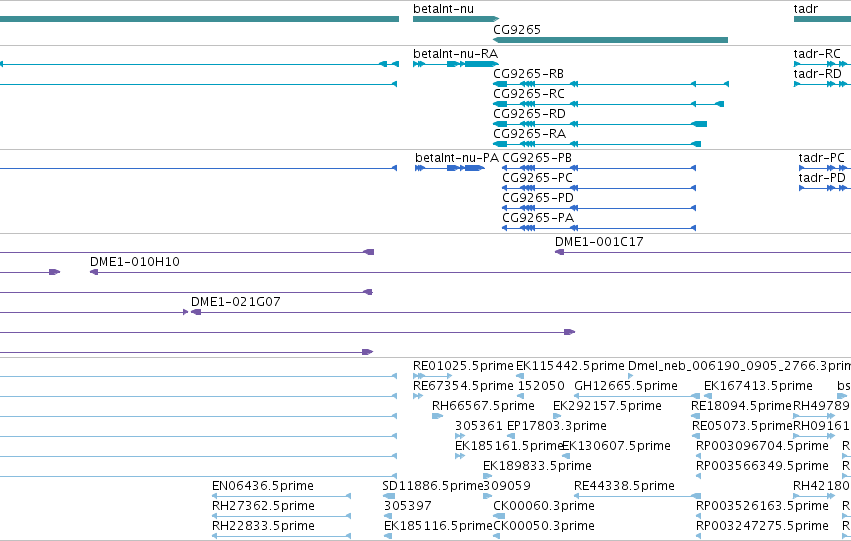The width and height of the screenshot is (851, 541).
Task: Click protein CG9265-PD
Action: point(599,208)
